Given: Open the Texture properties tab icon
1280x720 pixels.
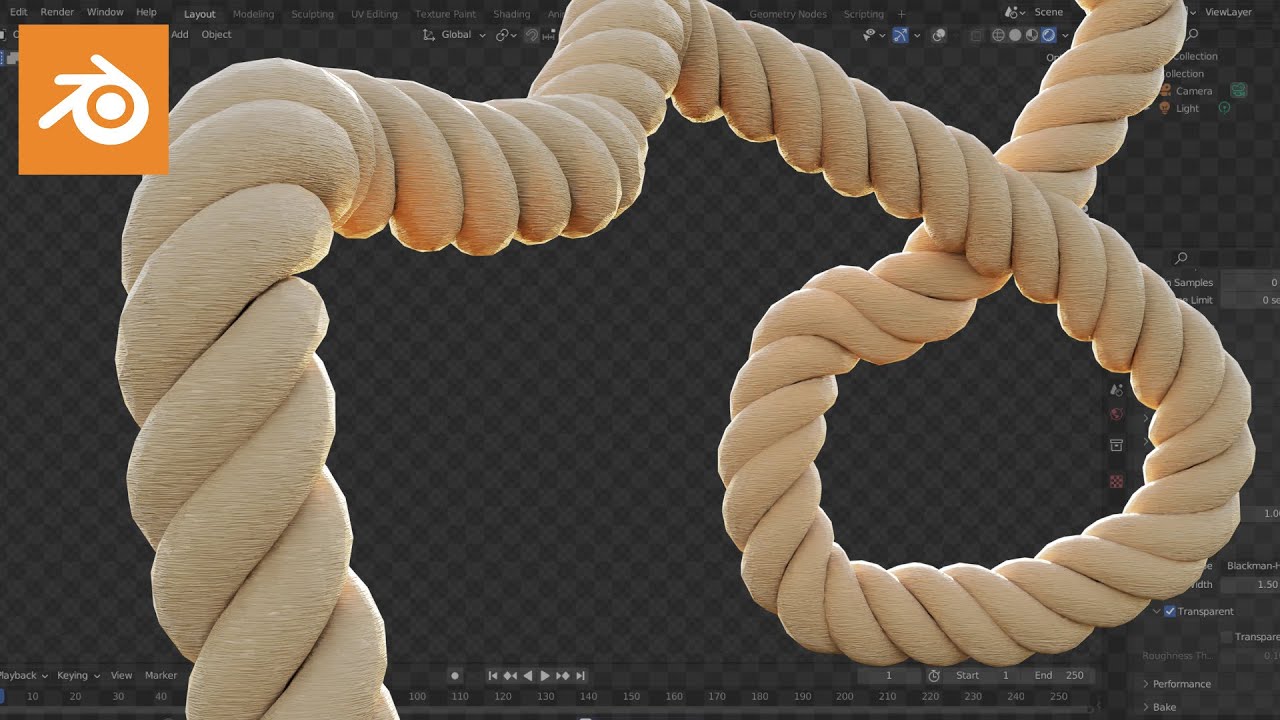Looking at the screenshot, I should coord(1116,481).
